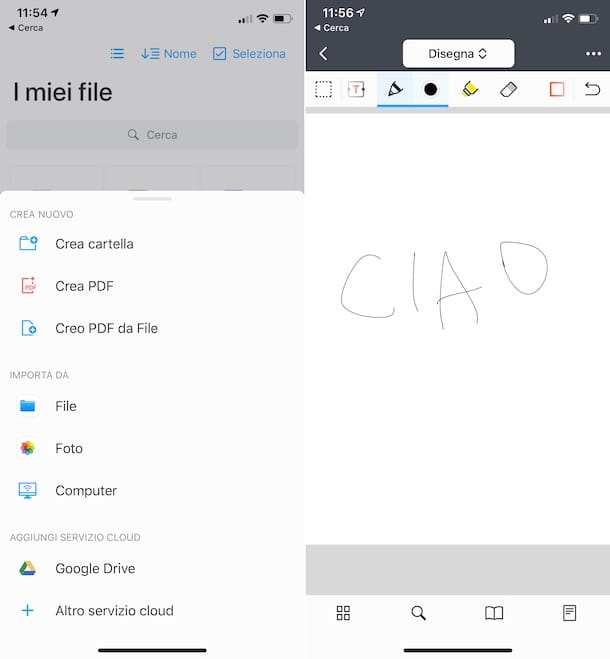The height and width of the screenshot is (659, 610).
Task: Choose the text box tool
Action: click(x=356, y=89)
